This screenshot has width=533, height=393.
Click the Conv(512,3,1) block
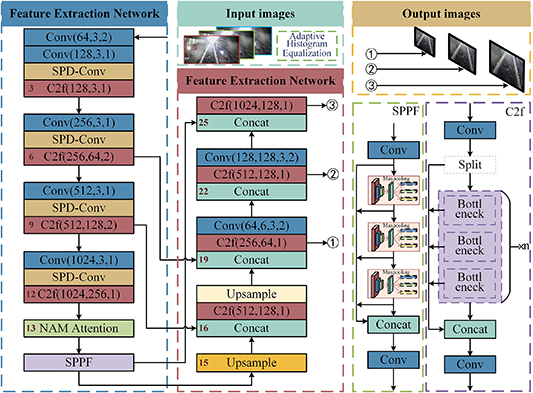tap(79, 191)
